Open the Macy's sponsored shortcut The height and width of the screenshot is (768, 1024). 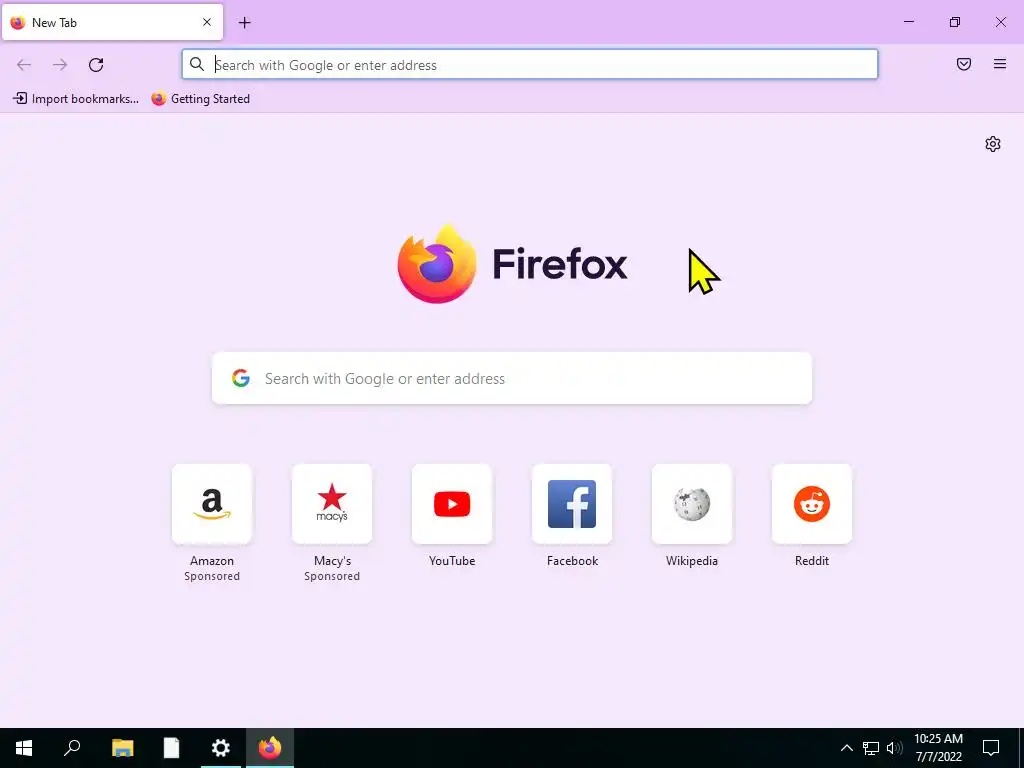(332, 504)
